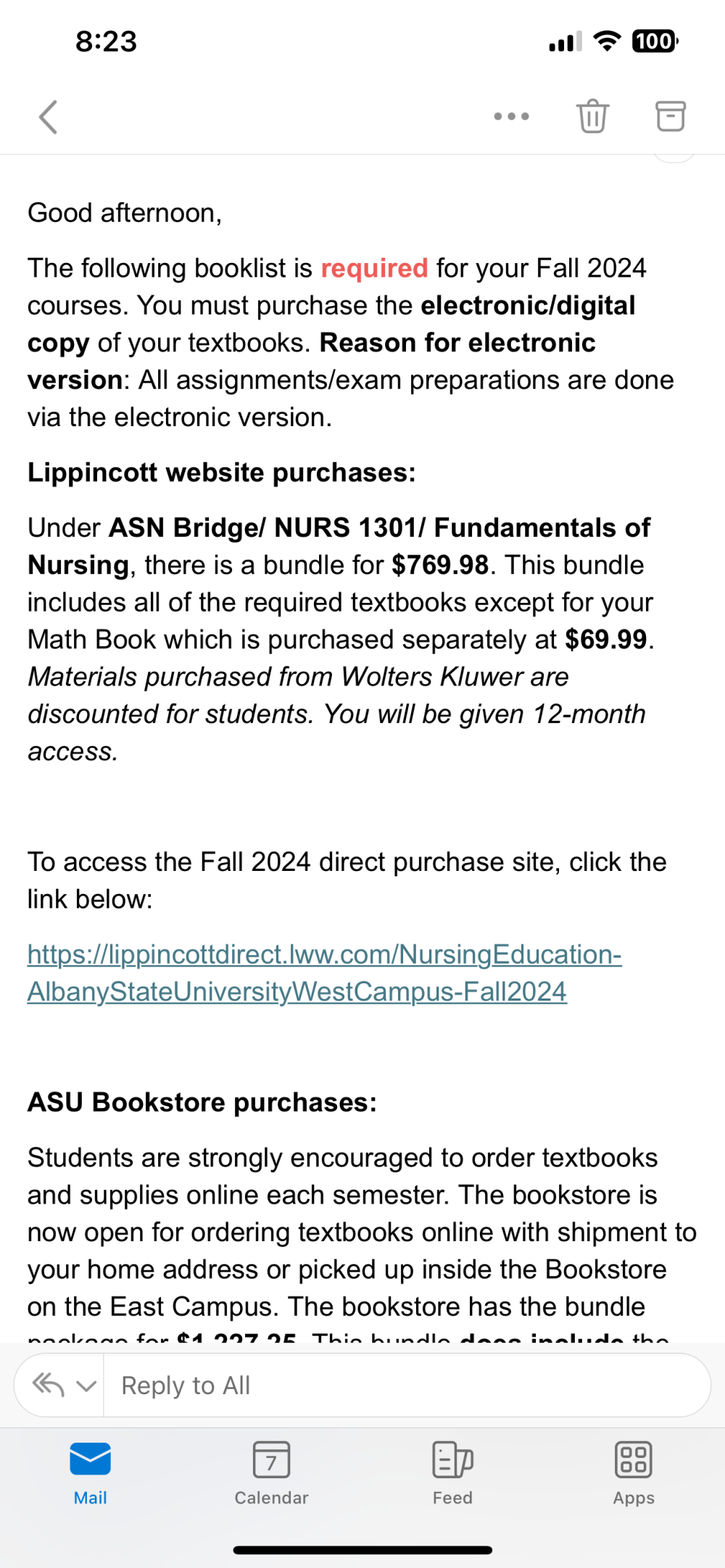Expand reply options dropdown chevron
725x1568 pixels.
(86, 1386)
